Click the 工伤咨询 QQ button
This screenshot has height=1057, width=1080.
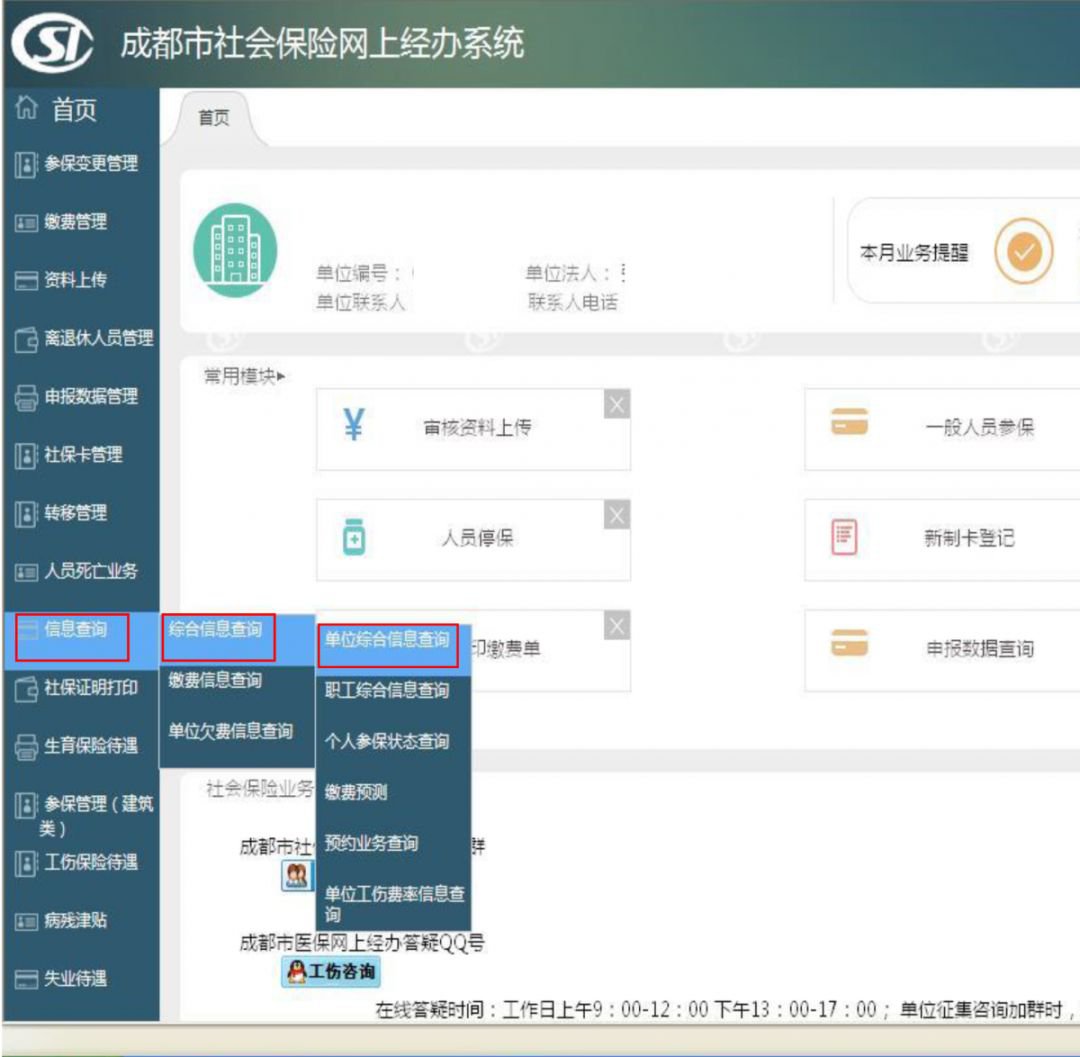330,972
